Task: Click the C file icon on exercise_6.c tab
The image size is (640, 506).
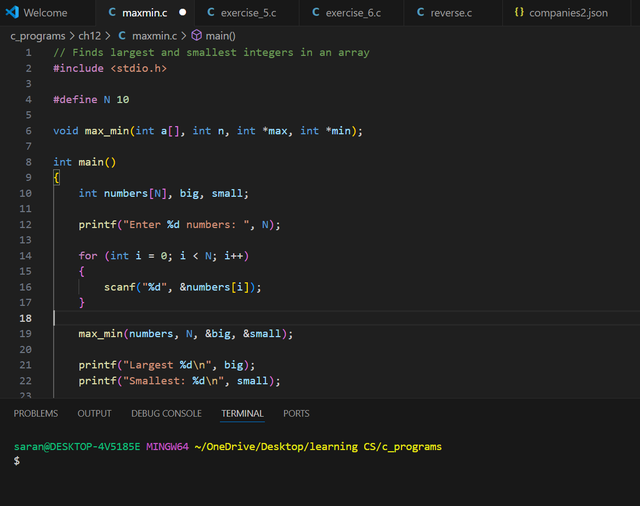Action: click(x=316, y=12)
